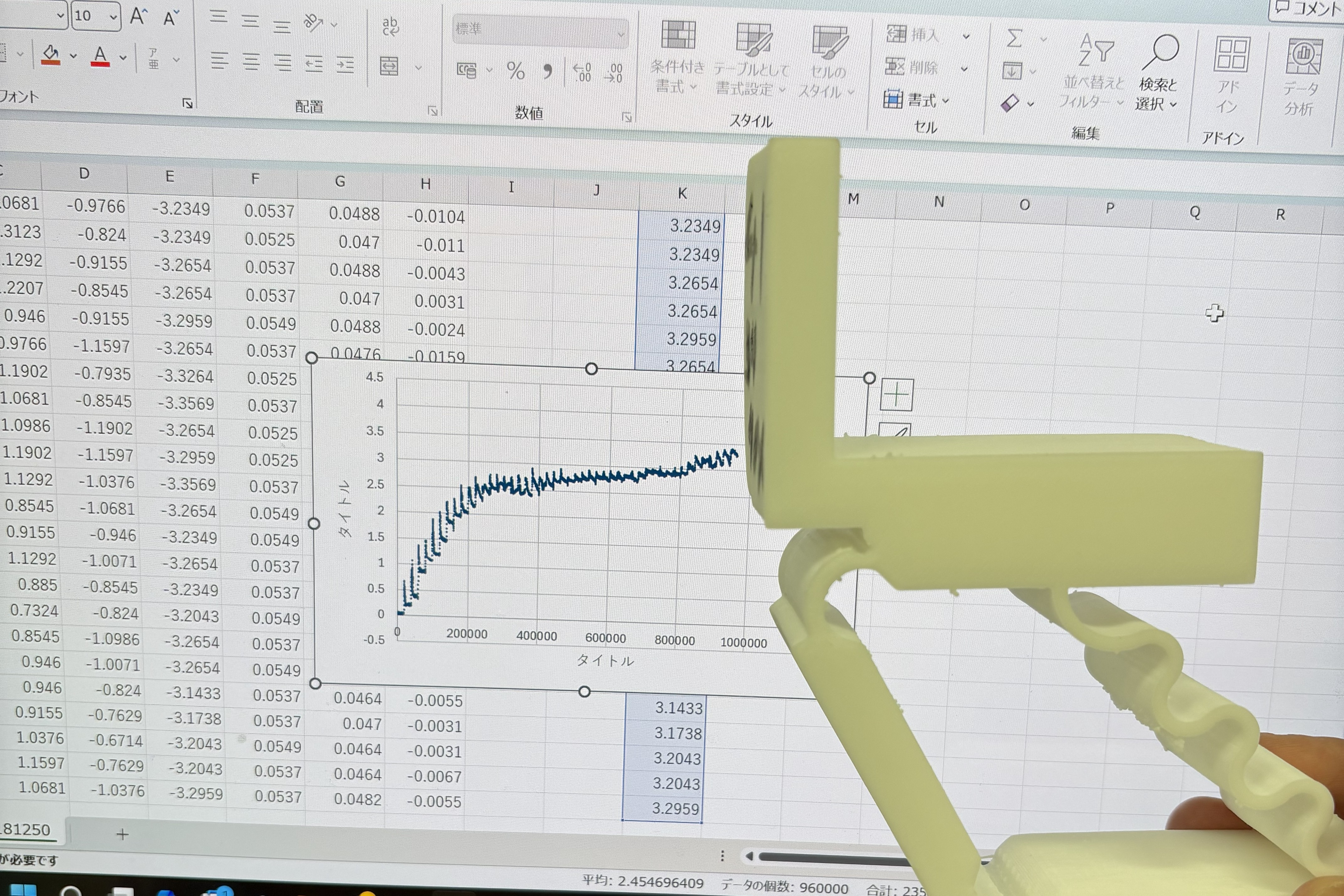Select the column G header
The image size is (1344, 896).
pyautogui.click(x=340, y=182)
